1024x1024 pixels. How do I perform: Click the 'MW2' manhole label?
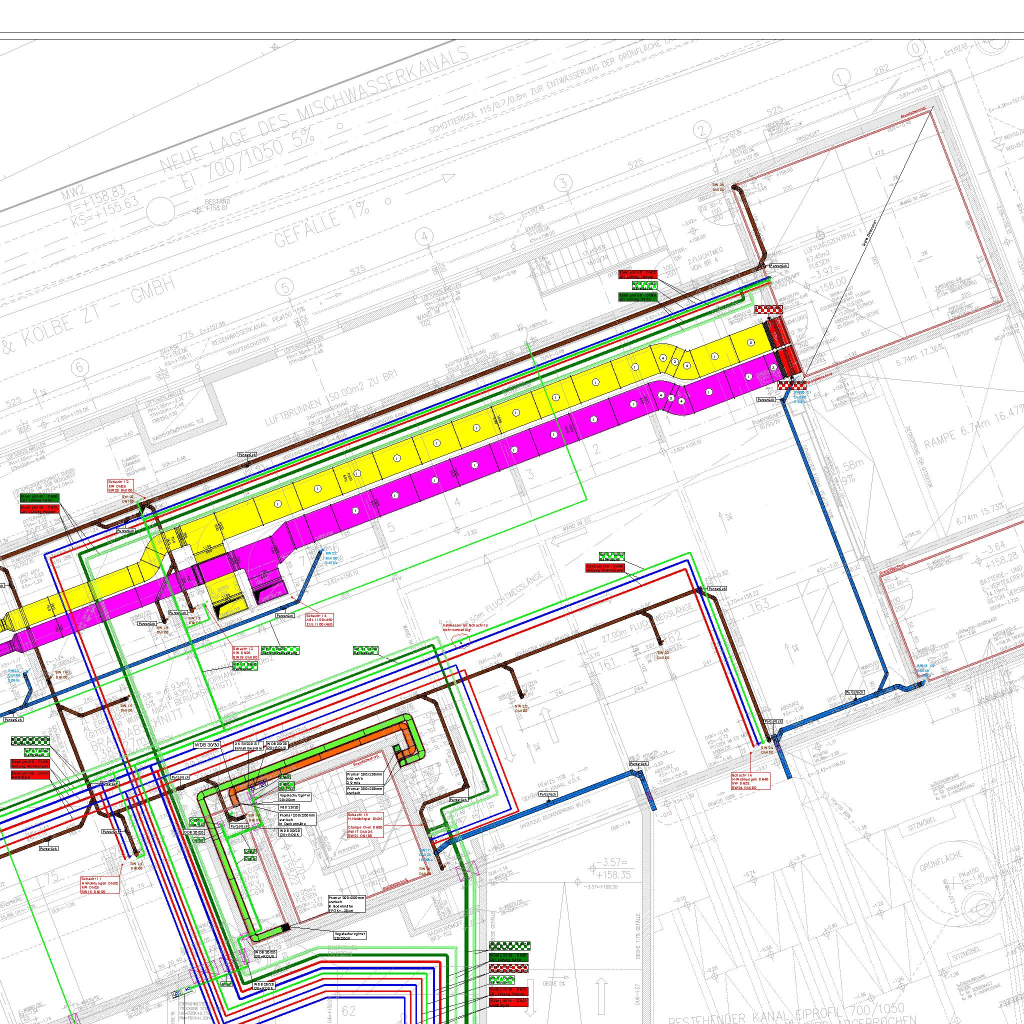pyautogui.click(x=74, y=193)
